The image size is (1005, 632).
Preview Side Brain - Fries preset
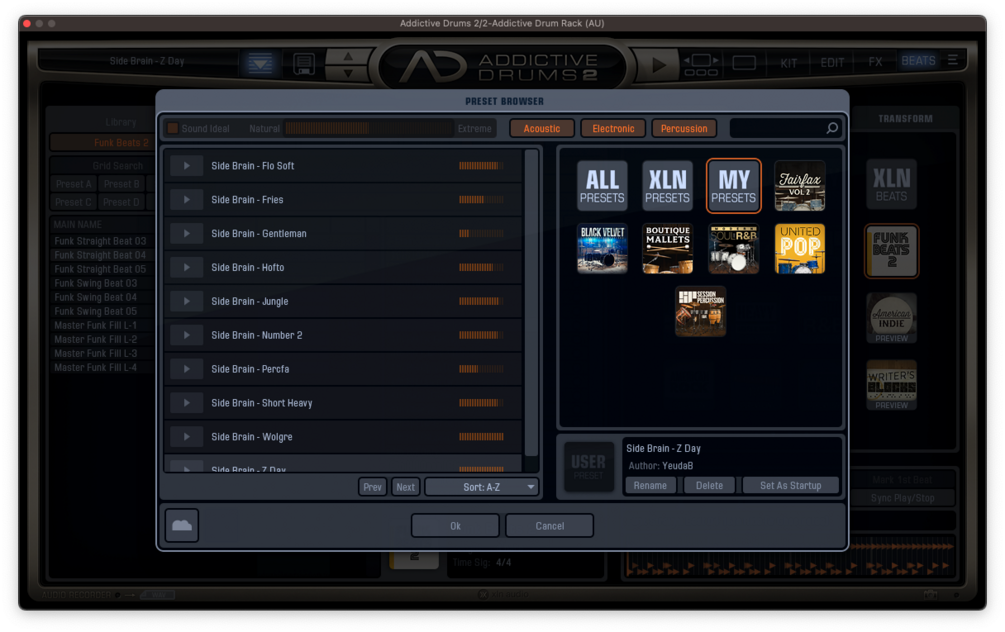point(187,200)
